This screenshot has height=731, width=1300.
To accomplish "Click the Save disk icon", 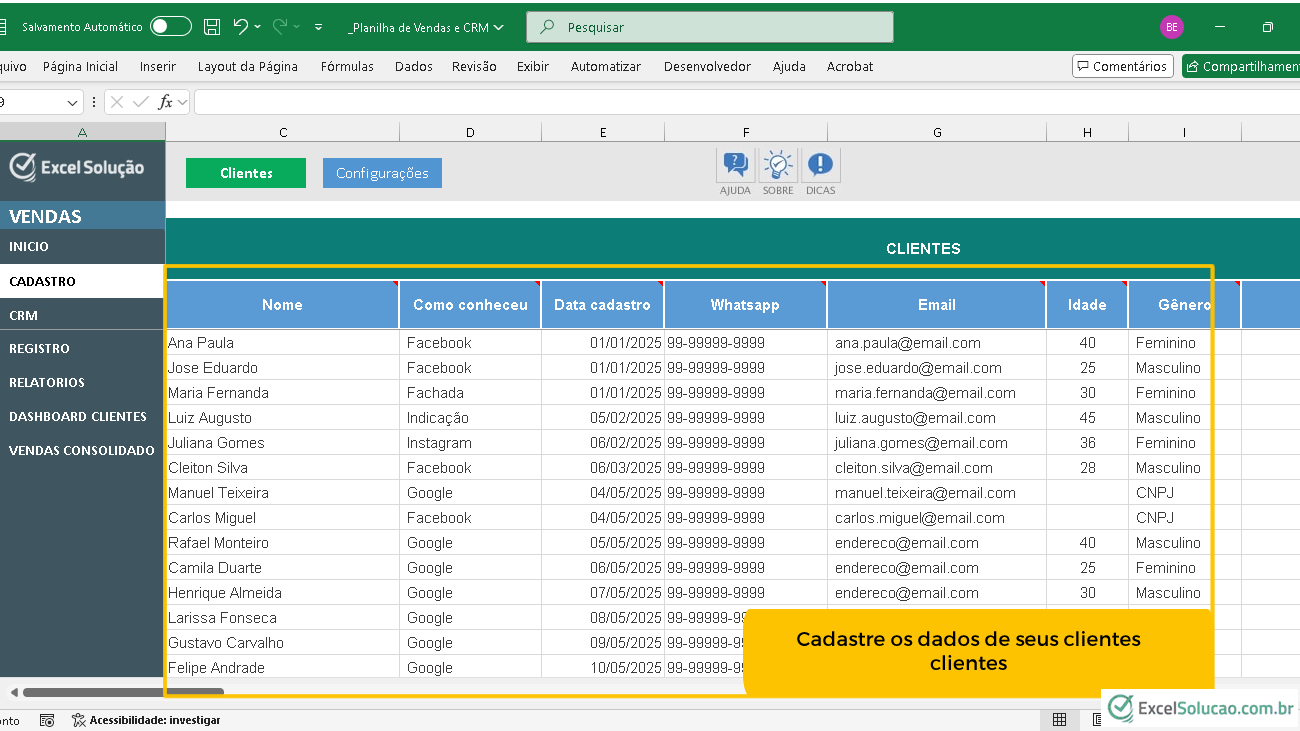I will [x=212, y=27].
